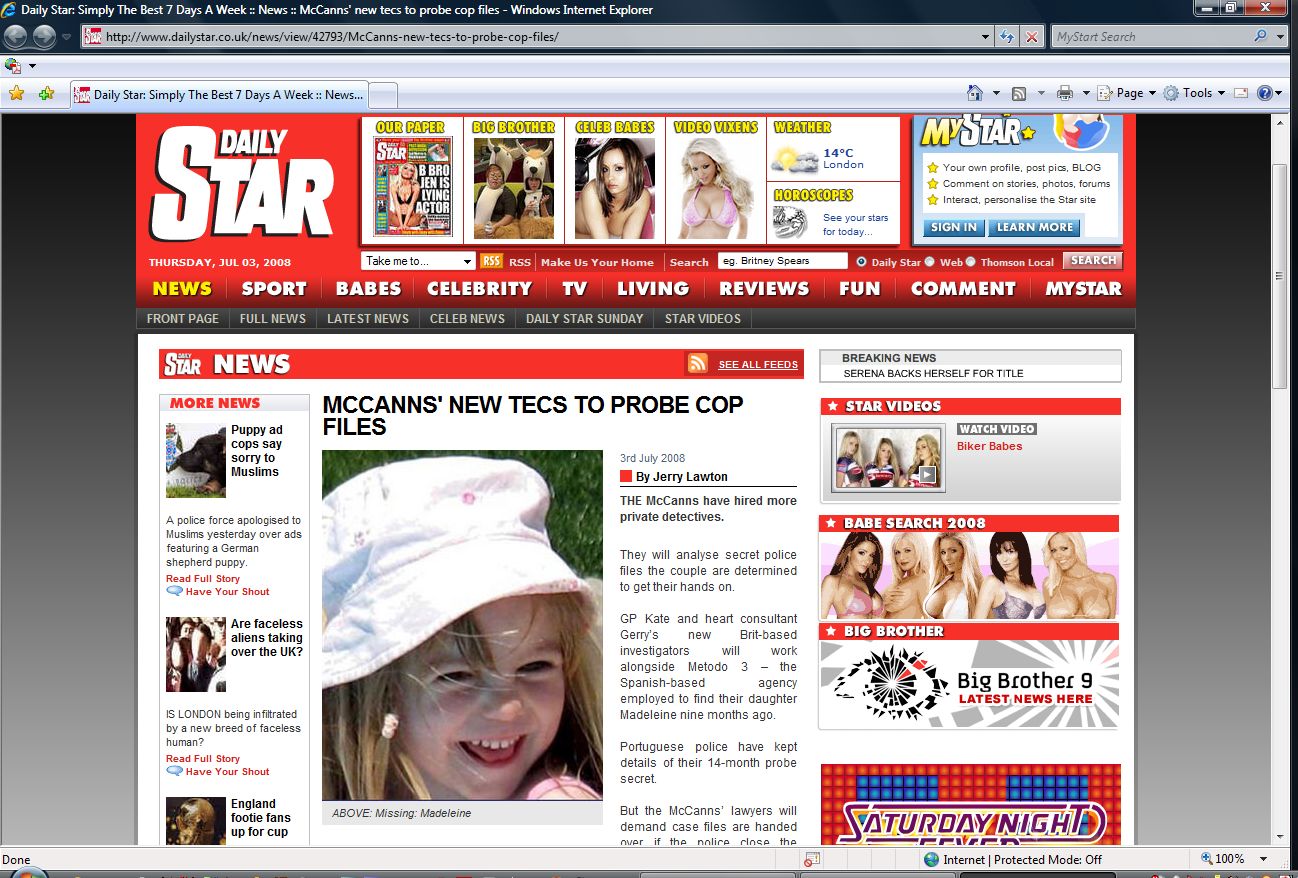Click the Favorites Center star icon
This screenshot has height=878, width=1298.
pos(16,93)
